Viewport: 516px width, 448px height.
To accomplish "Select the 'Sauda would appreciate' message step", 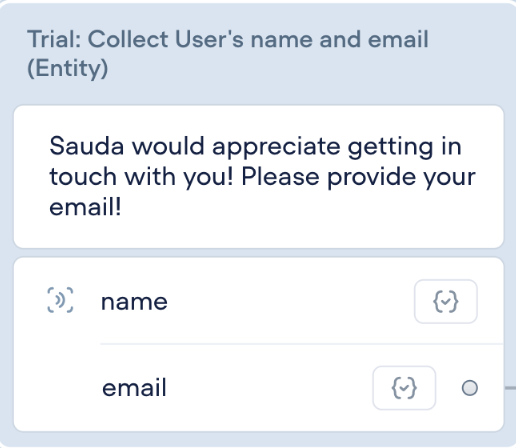I will click(x=259, y=177).
